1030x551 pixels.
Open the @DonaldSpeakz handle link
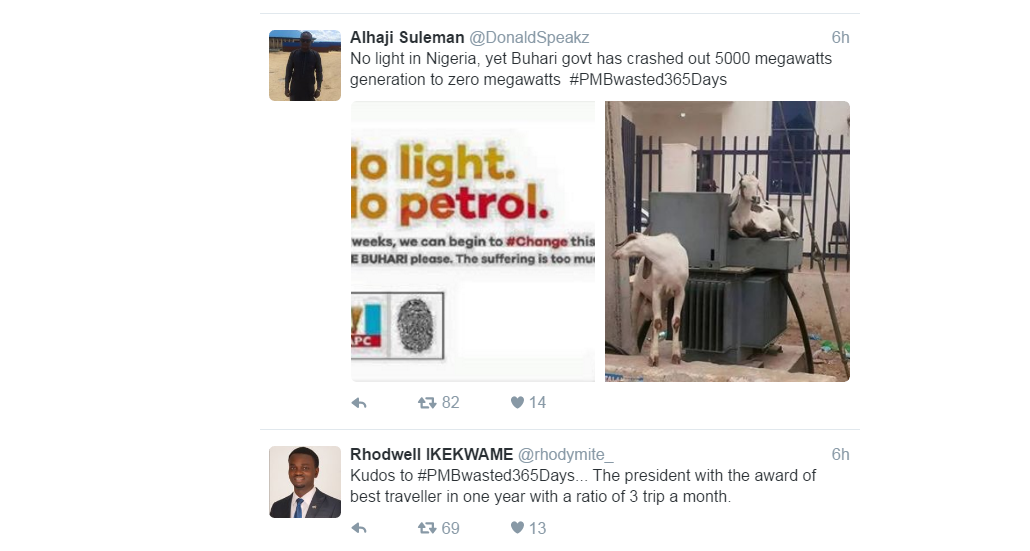pyautogui.click(x=529, y=37)
